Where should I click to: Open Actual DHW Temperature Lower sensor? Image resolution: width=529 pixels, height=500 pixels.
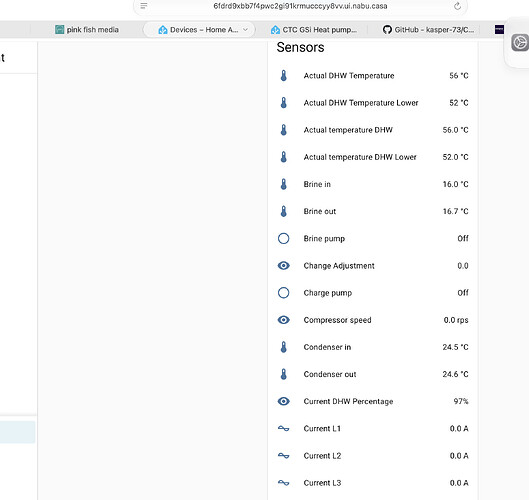(373, 103)
